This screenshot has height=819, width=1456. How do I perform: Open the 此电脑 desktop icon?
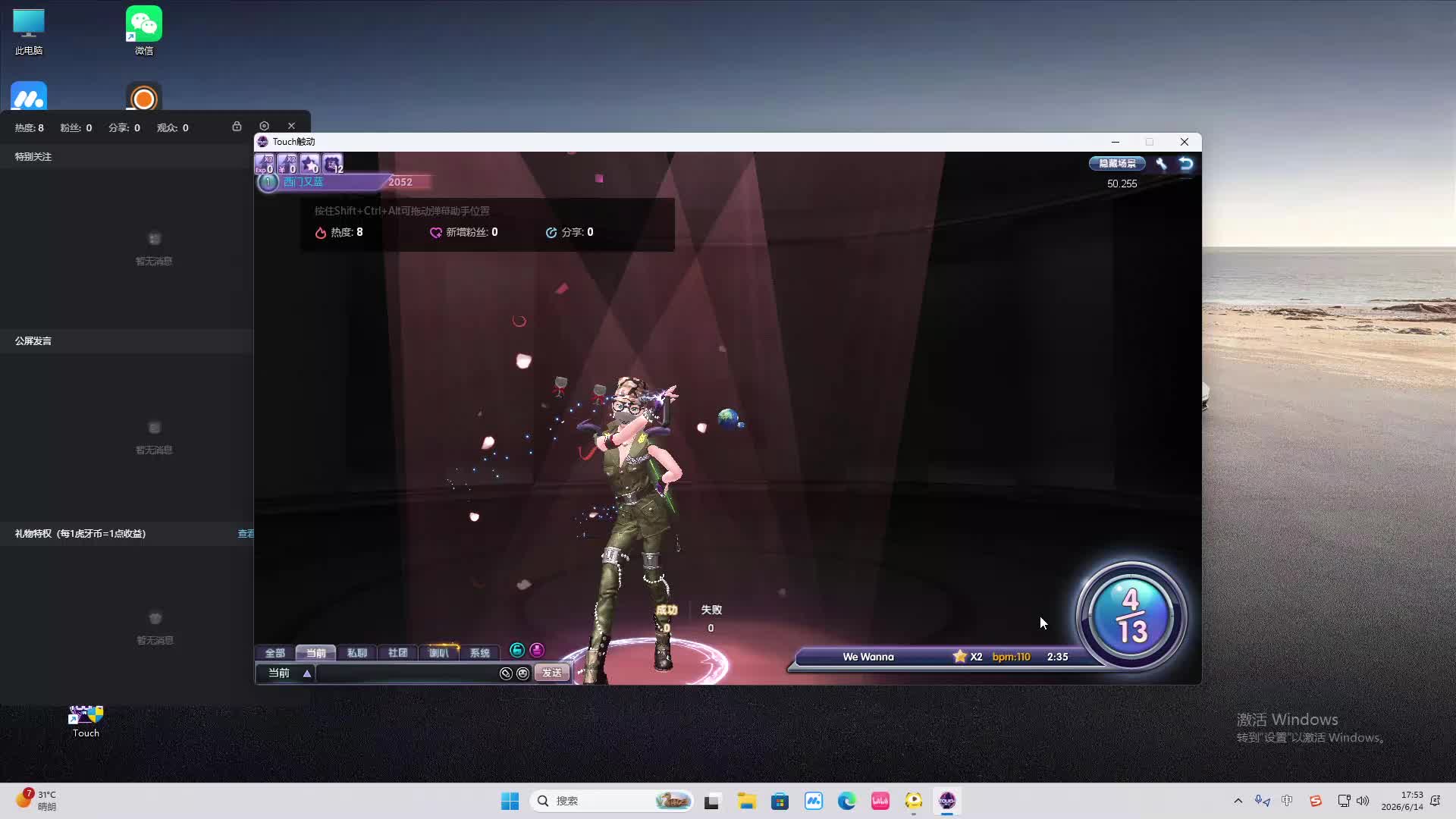pyautogui.click(x=29, y=32)
